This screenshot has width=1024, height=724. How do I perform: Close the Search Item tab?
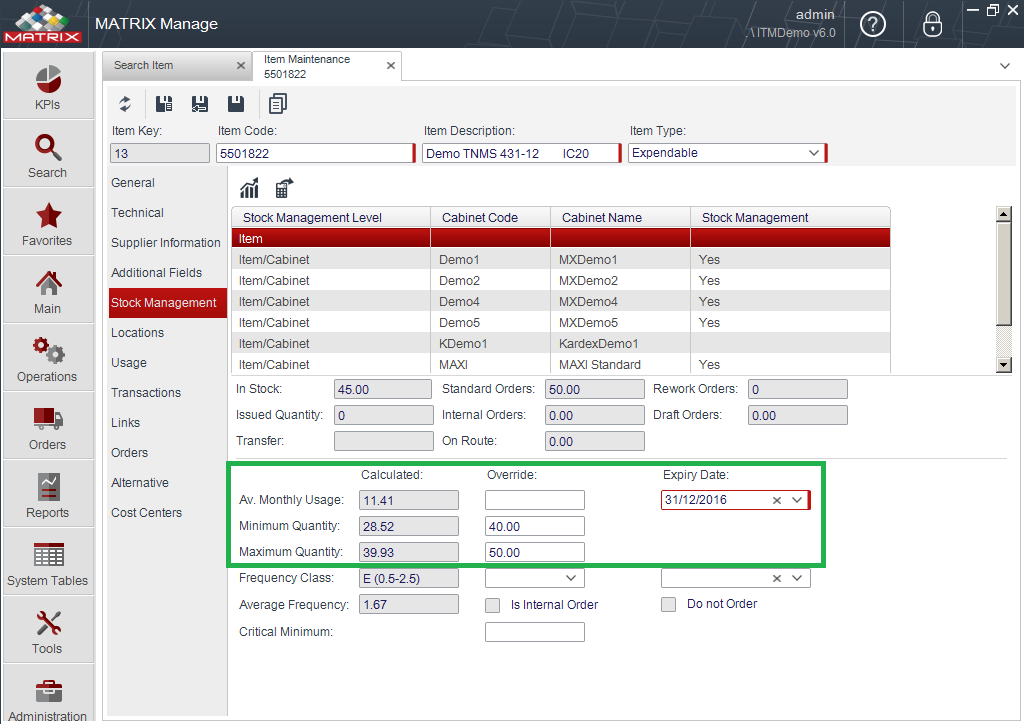[x=240, y=65]
